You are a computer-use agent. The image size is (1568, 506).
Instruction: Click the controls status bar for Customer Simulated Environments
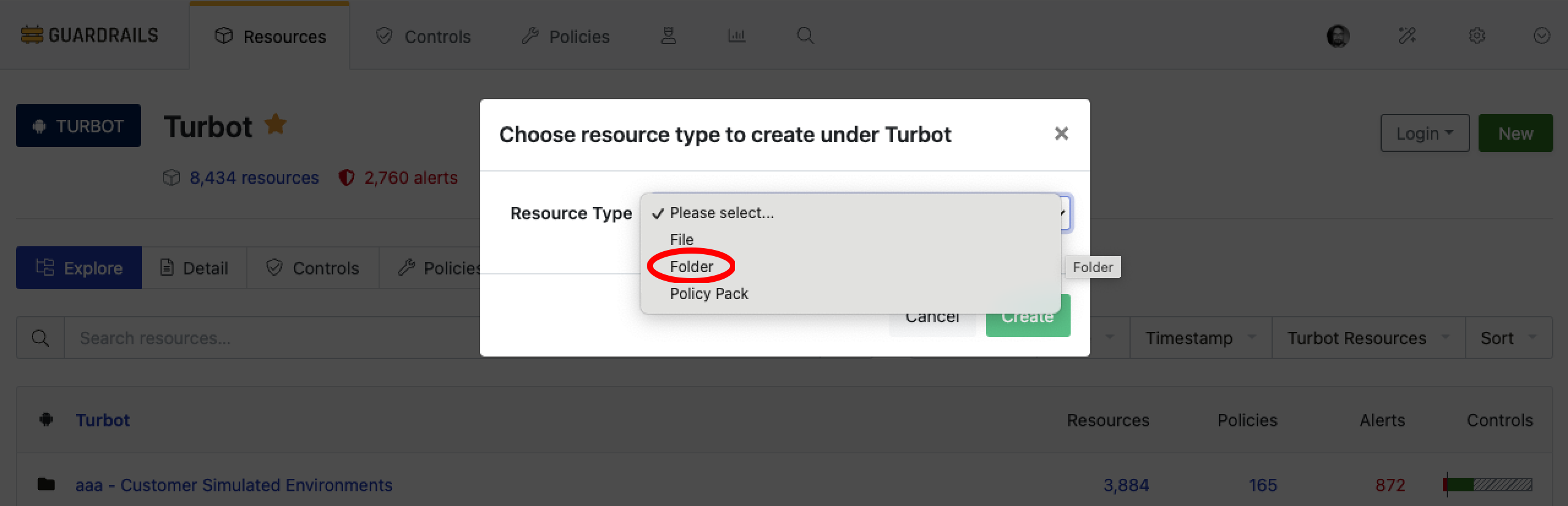[x=1488, y=485]
